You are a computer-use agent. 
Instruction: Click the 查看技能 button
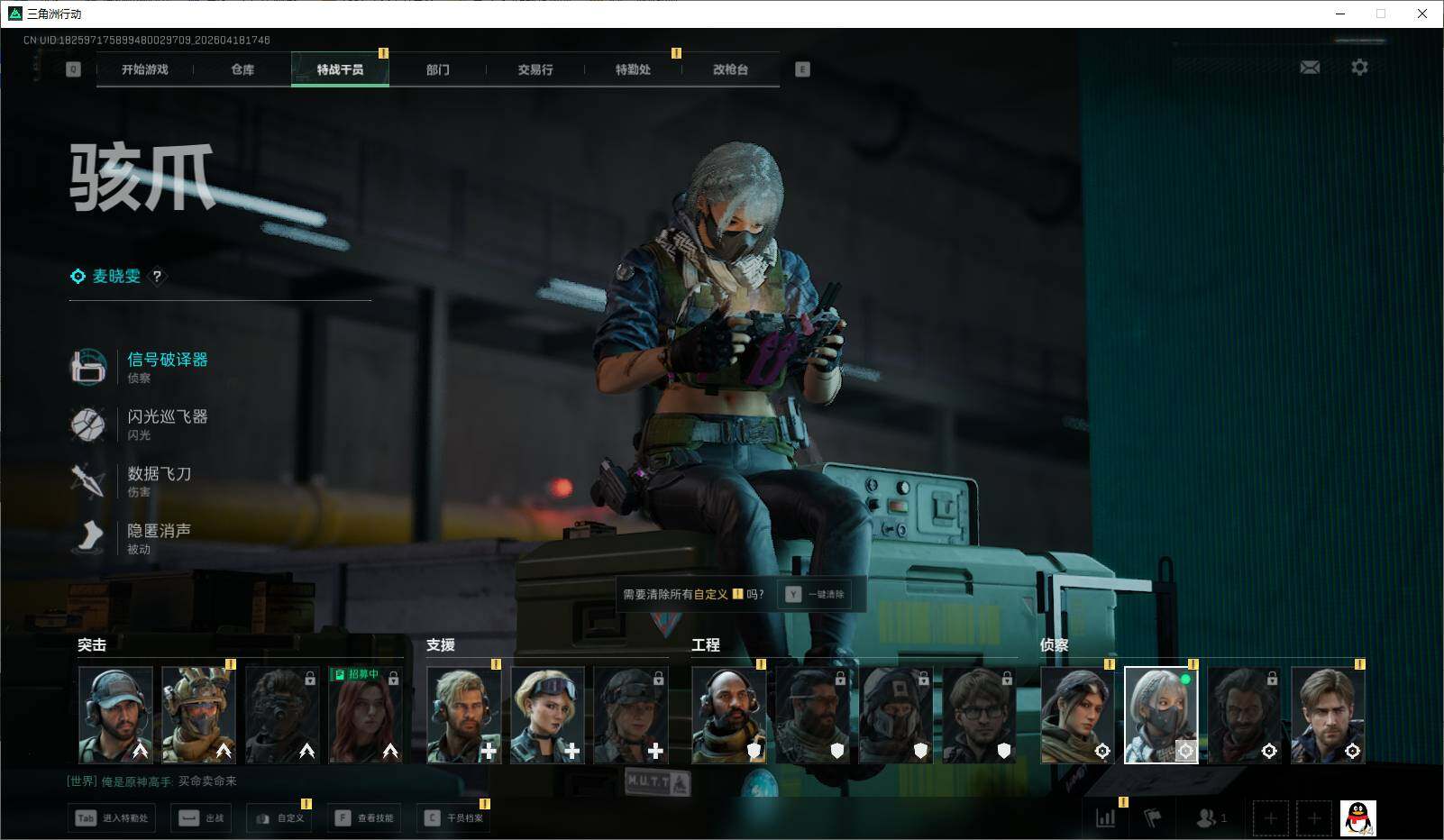pos(365,818)
